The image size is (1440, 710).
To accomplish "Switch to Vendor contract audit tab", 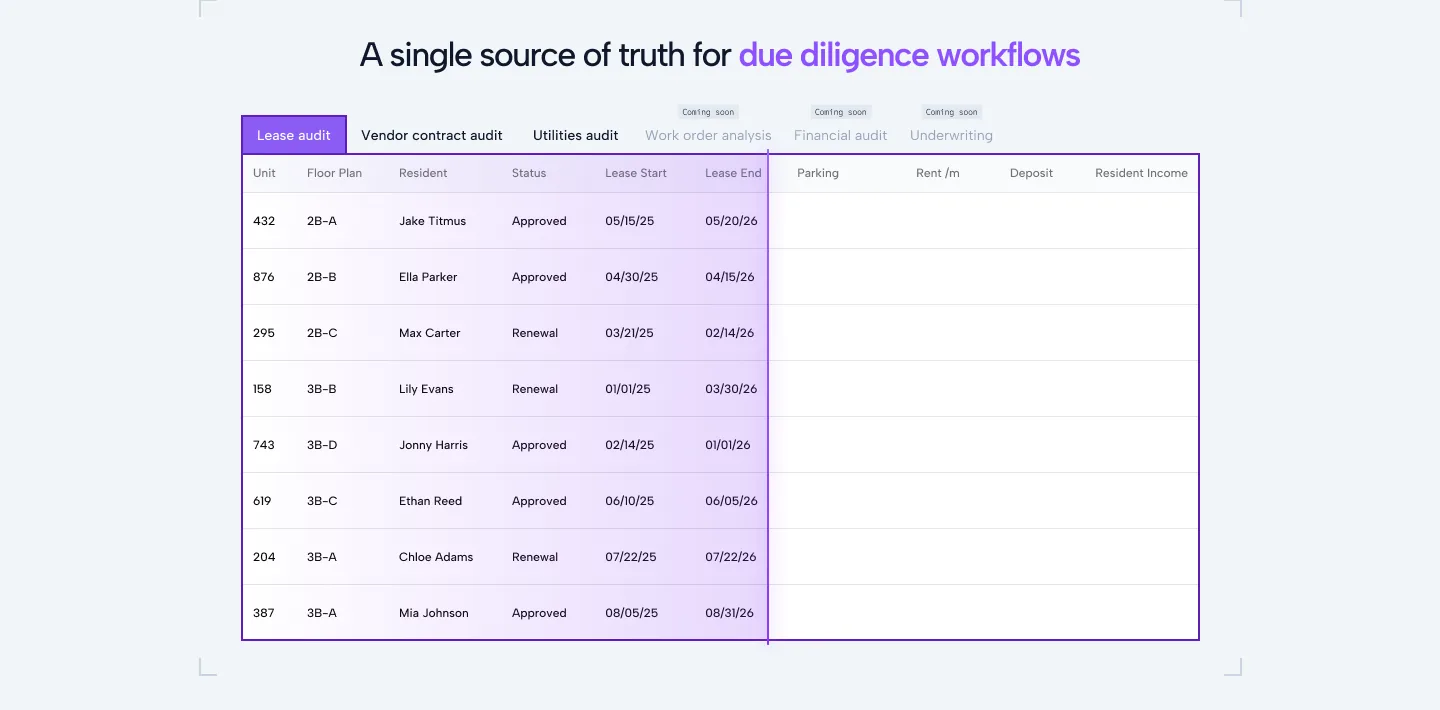I will coord(432,135).
